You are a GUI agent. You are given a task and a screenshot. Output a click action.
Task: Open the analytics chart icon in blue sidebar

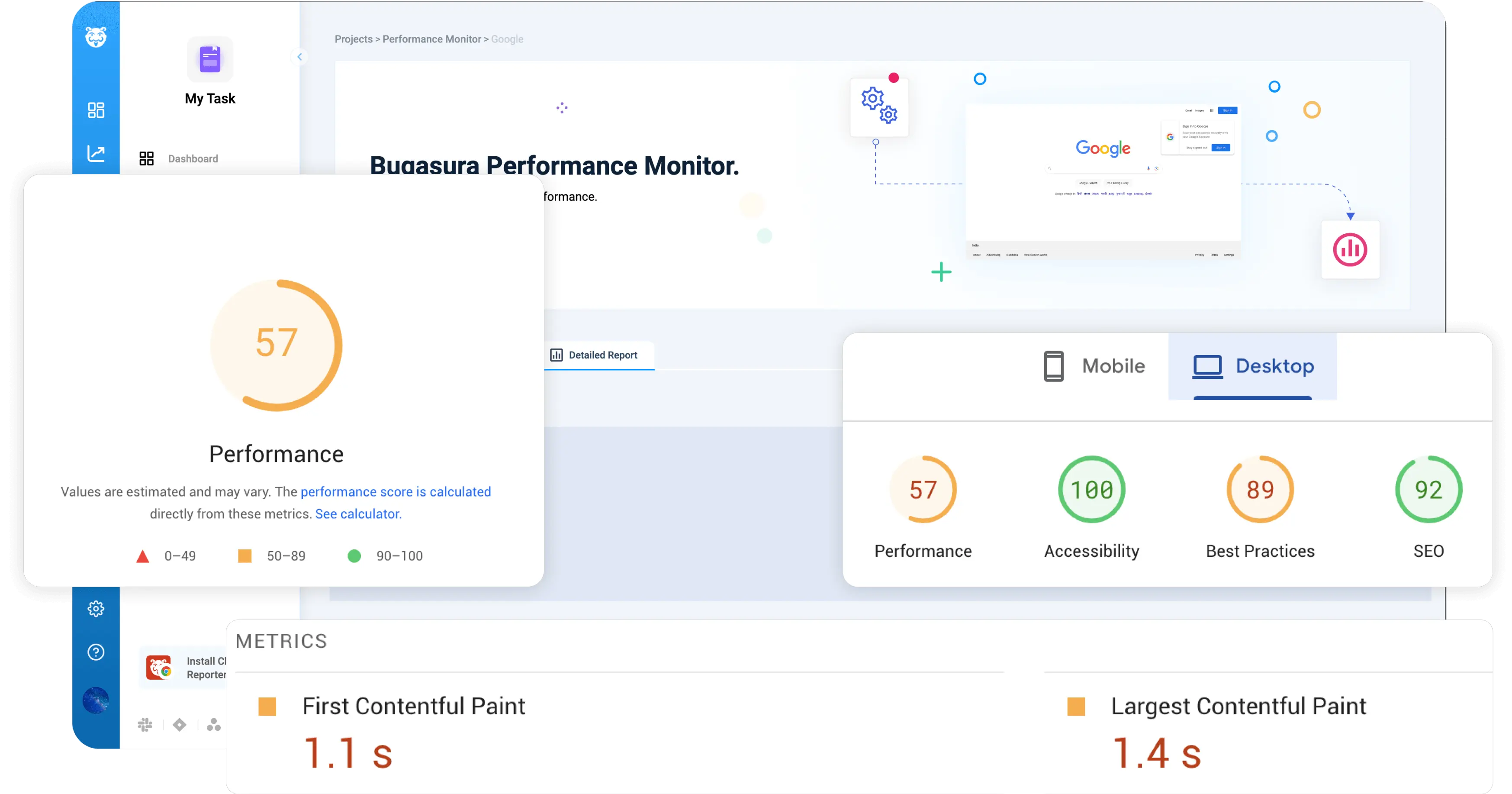tap(96, 153)
